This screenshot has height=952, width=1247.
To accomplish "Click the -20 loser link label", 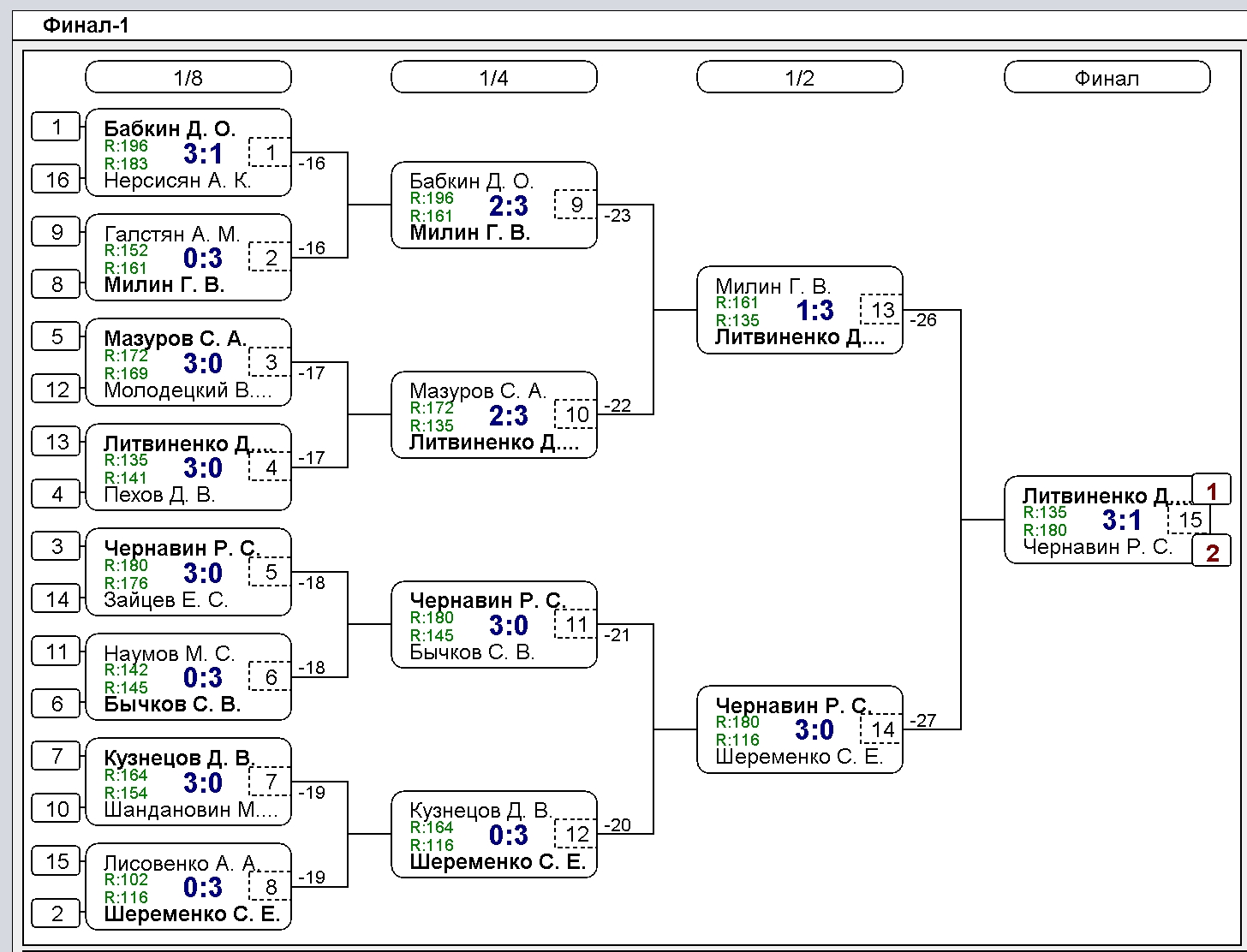I will pyautogui.click(x=618, y=825).
